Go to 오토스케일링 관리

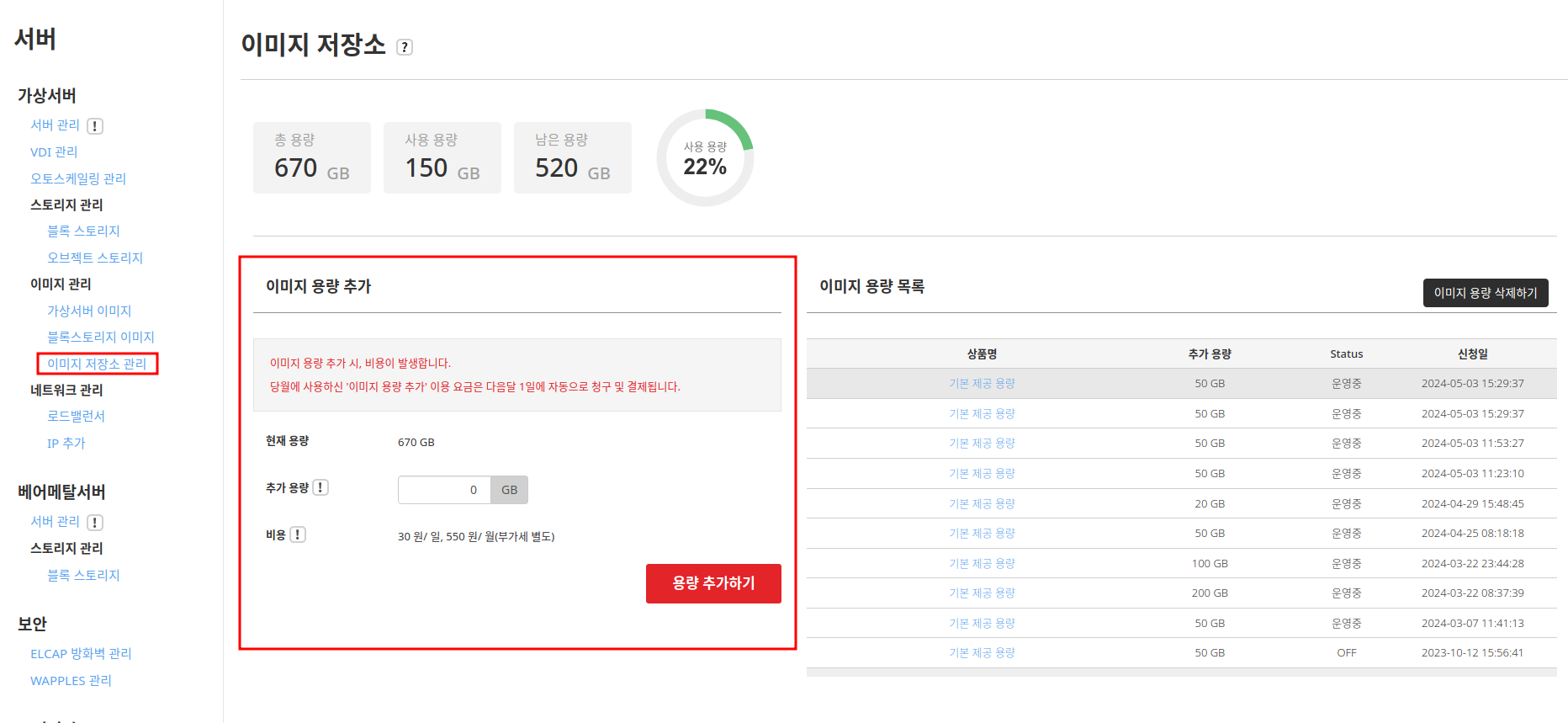point(78,178)
